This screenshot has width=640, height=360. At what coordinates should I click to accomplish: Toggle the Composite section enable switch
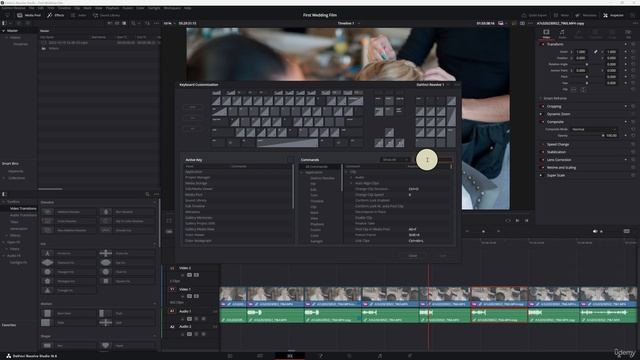[543, 122]
